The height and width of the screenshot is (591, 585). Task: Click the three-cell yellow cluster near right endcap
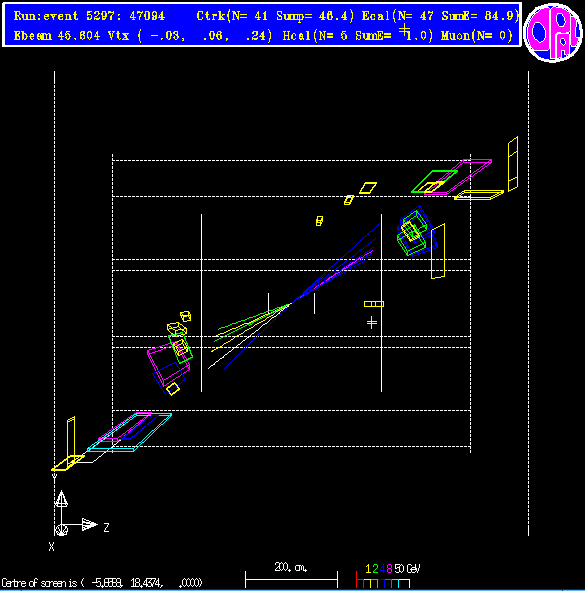[374, 304]
